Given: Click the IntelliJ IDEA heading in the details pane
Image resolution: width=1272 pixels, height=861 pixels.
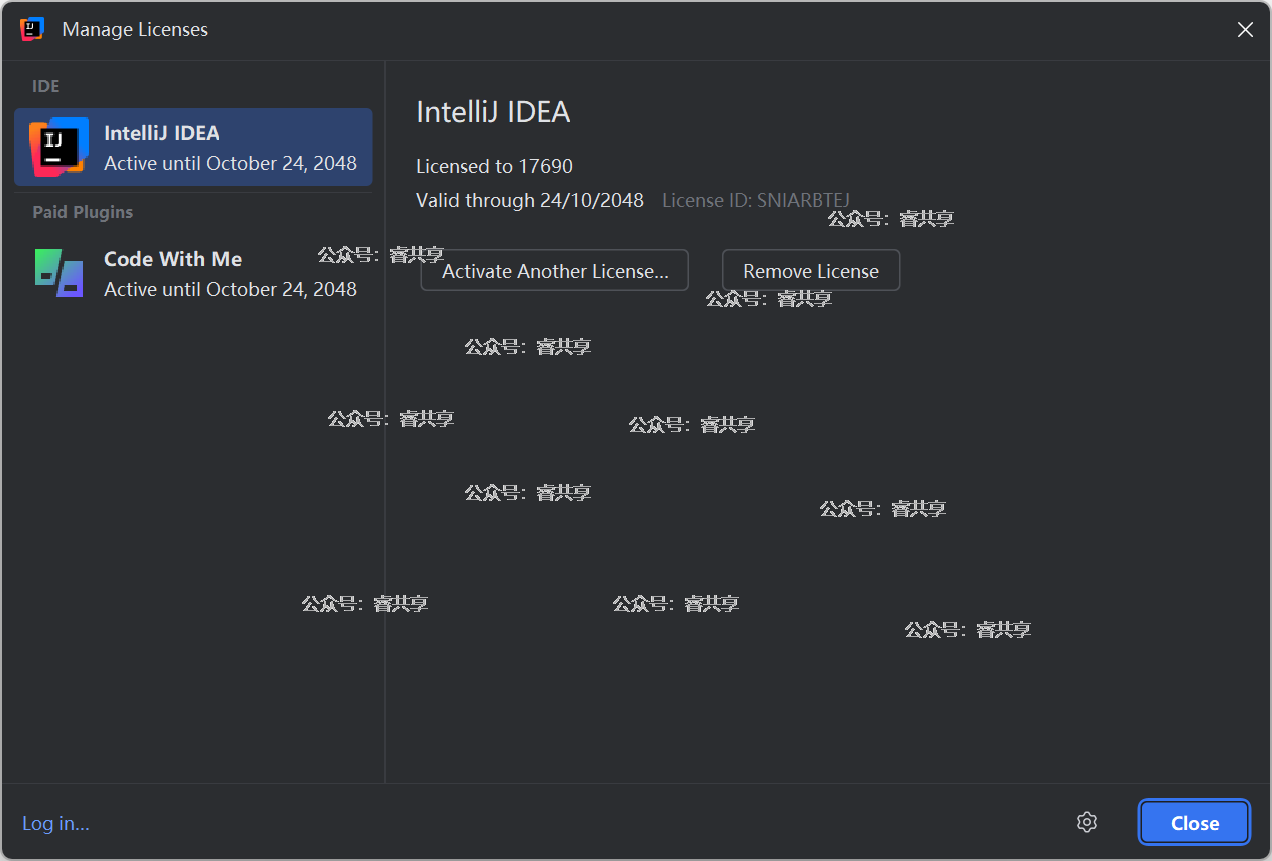Looking at the screenshot, I should pos(493,112).
